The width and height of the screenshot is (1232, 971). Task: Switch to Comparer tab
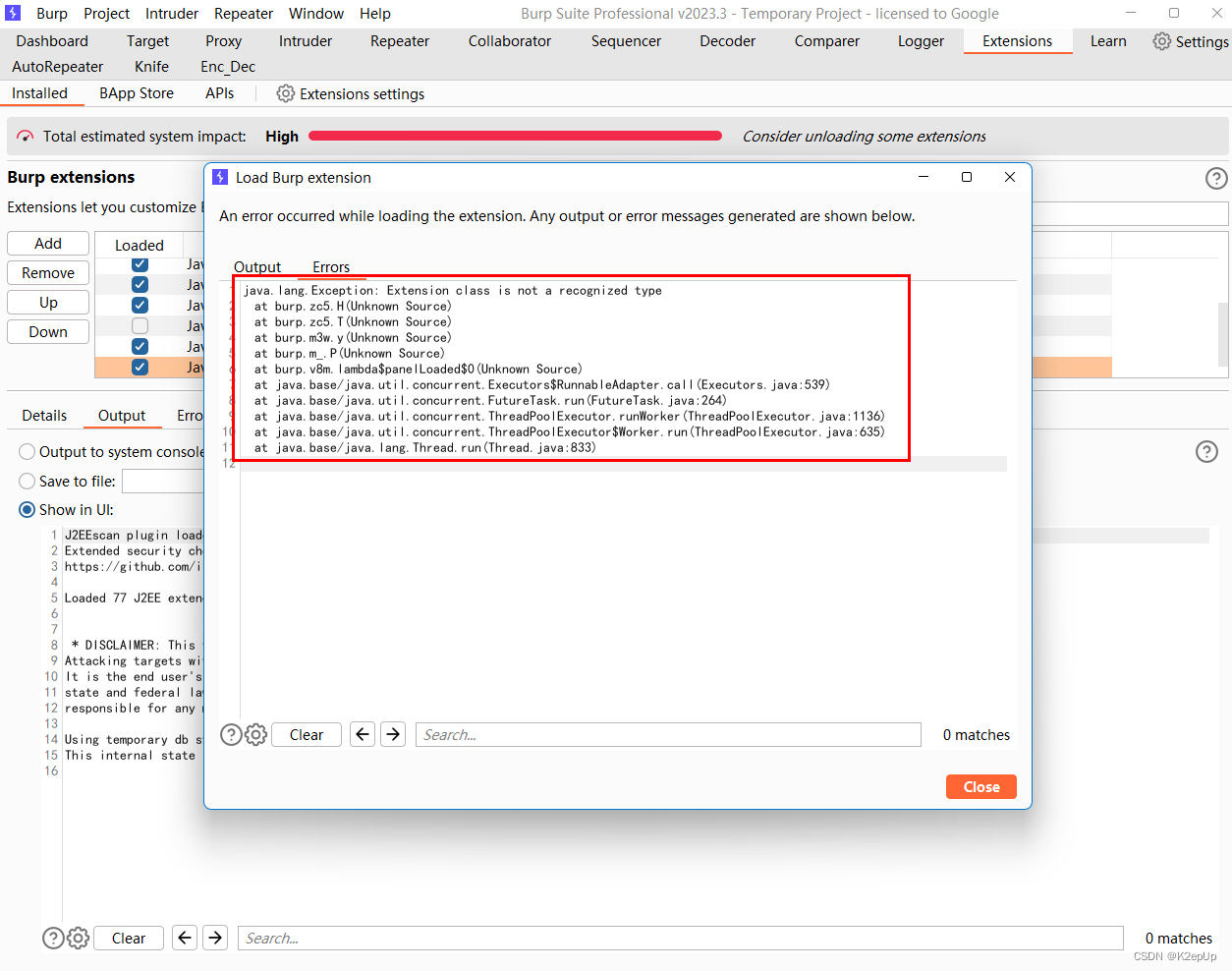coord(826,41)
